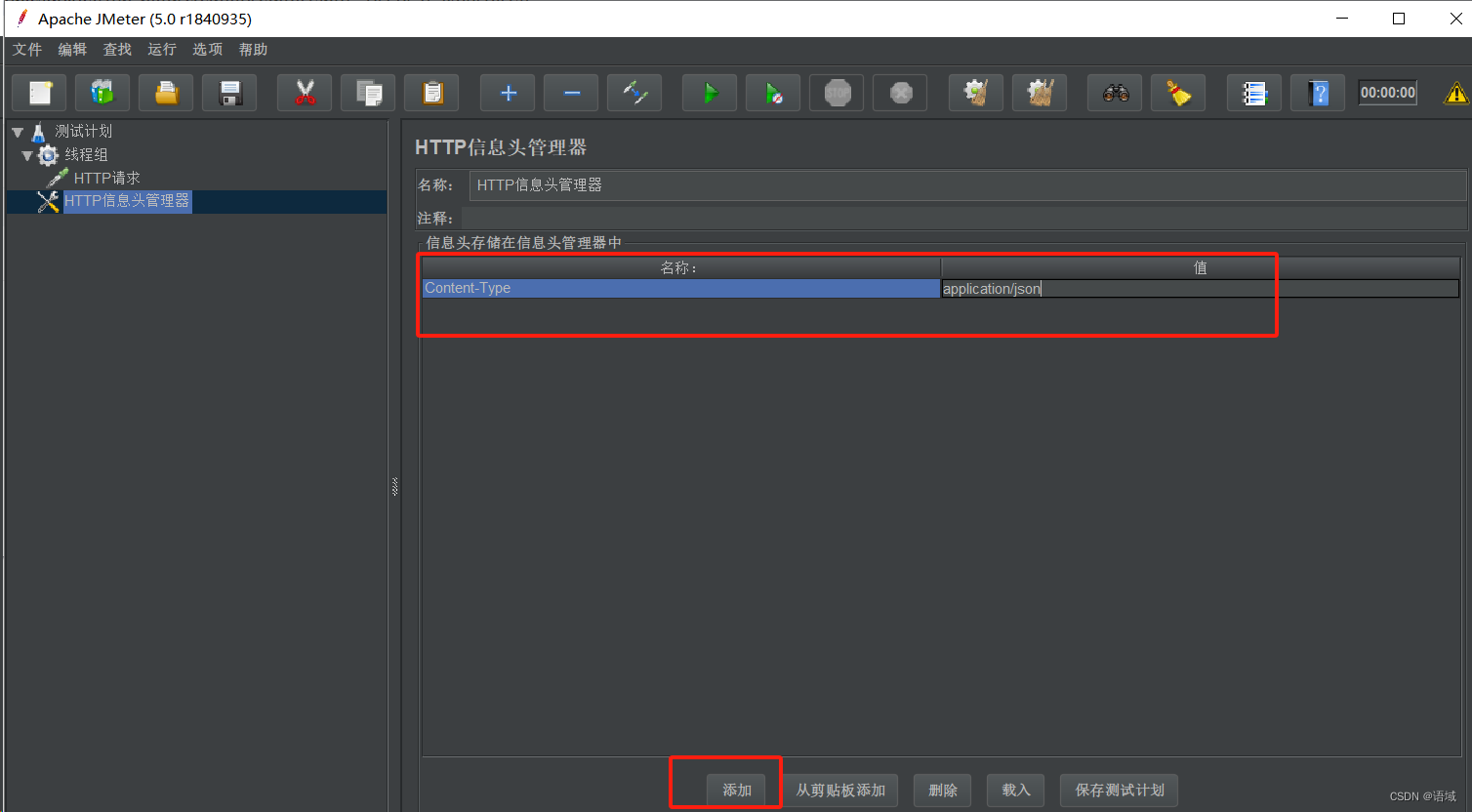Screen dimensions: 1472x812
Task: Click the 名称 field containing HTTP信息头管理器
Action: tap(967, 185)
